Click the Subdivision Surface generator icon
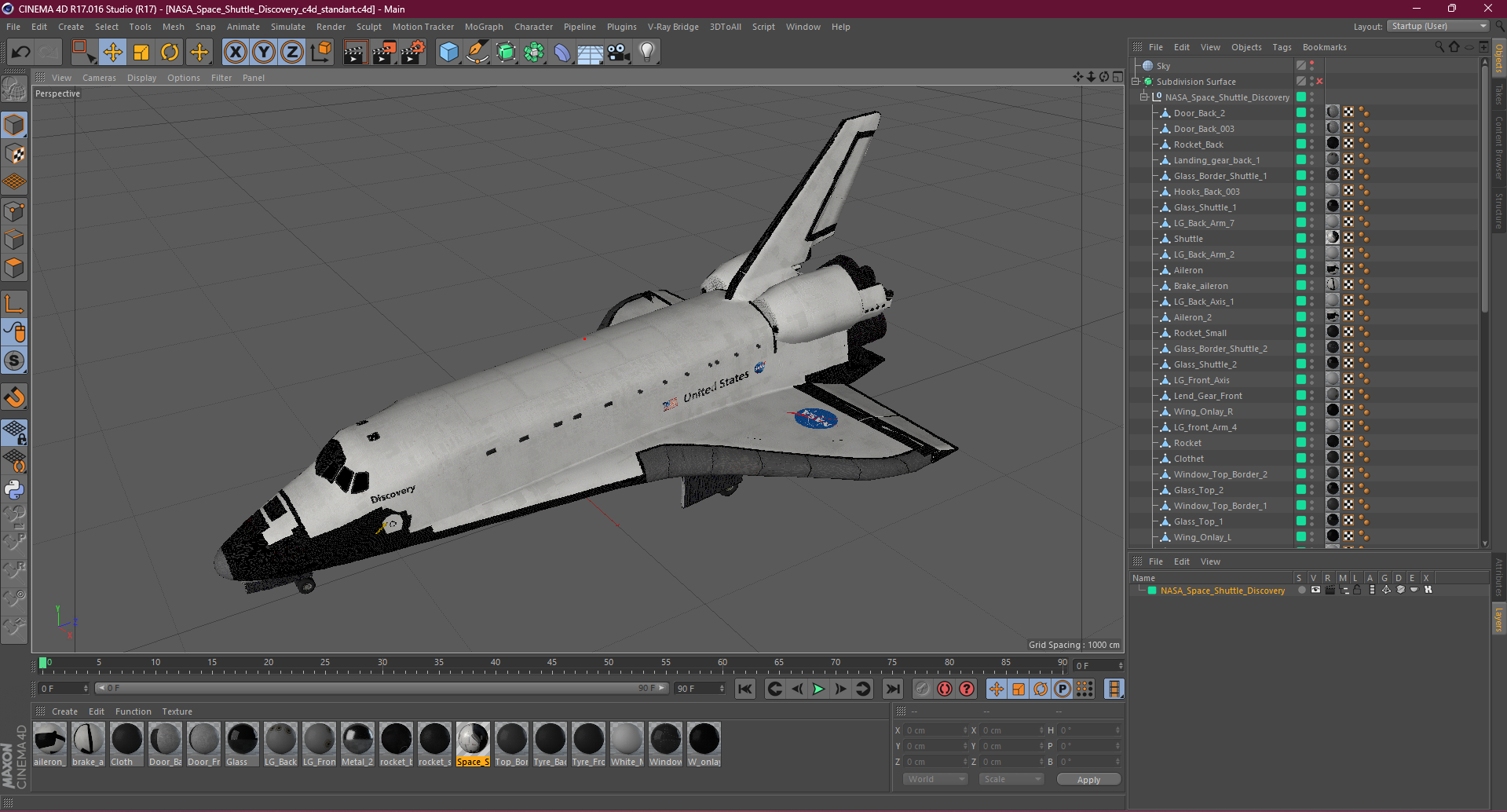Image resolution: width=1507 pixels, height=812 pixels. click(x=506, y=53)
